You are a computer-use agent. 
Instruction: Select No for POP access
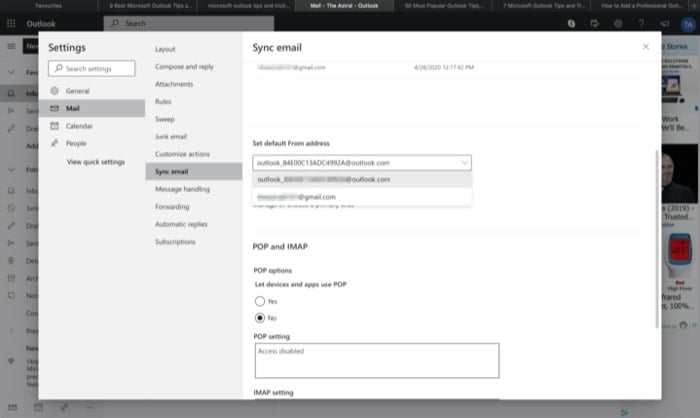(260, 318)
